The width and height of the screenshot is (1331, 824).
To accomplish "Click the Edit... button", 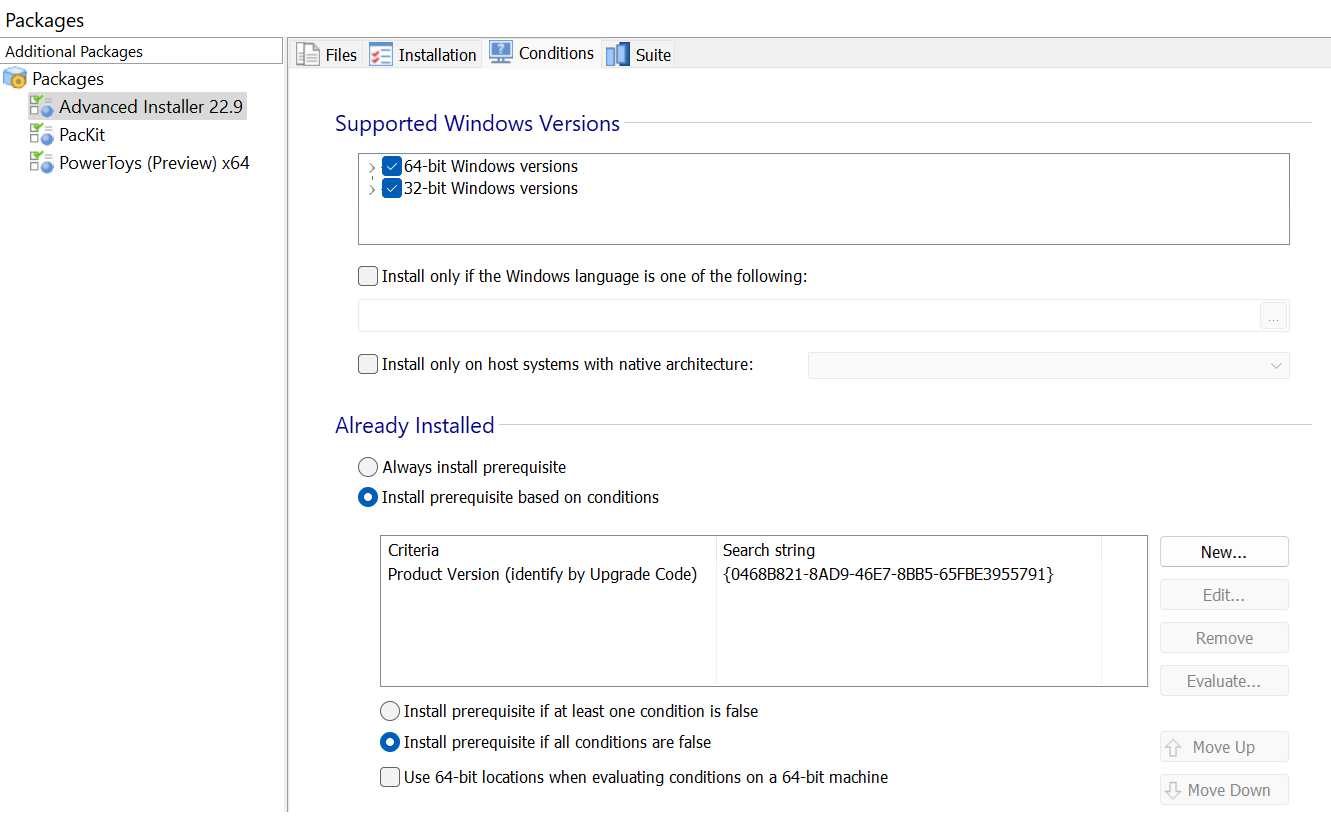I will (1224, 595).
